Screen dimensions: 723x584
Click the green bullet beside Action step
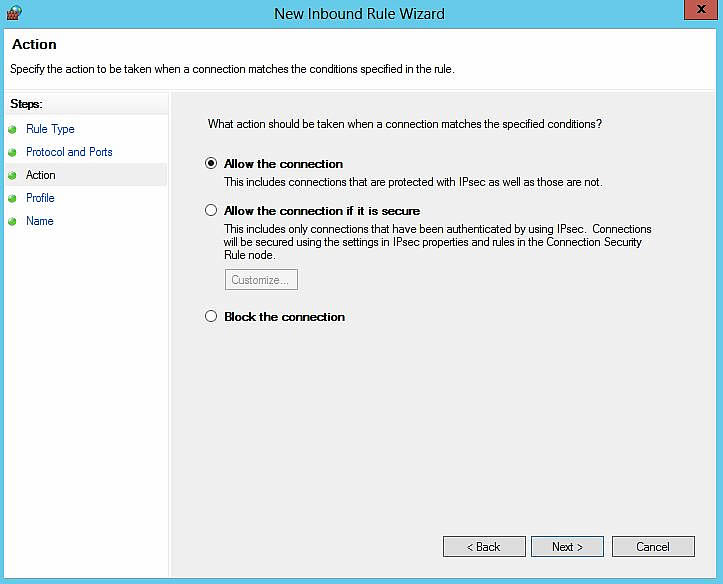point(12,176)
